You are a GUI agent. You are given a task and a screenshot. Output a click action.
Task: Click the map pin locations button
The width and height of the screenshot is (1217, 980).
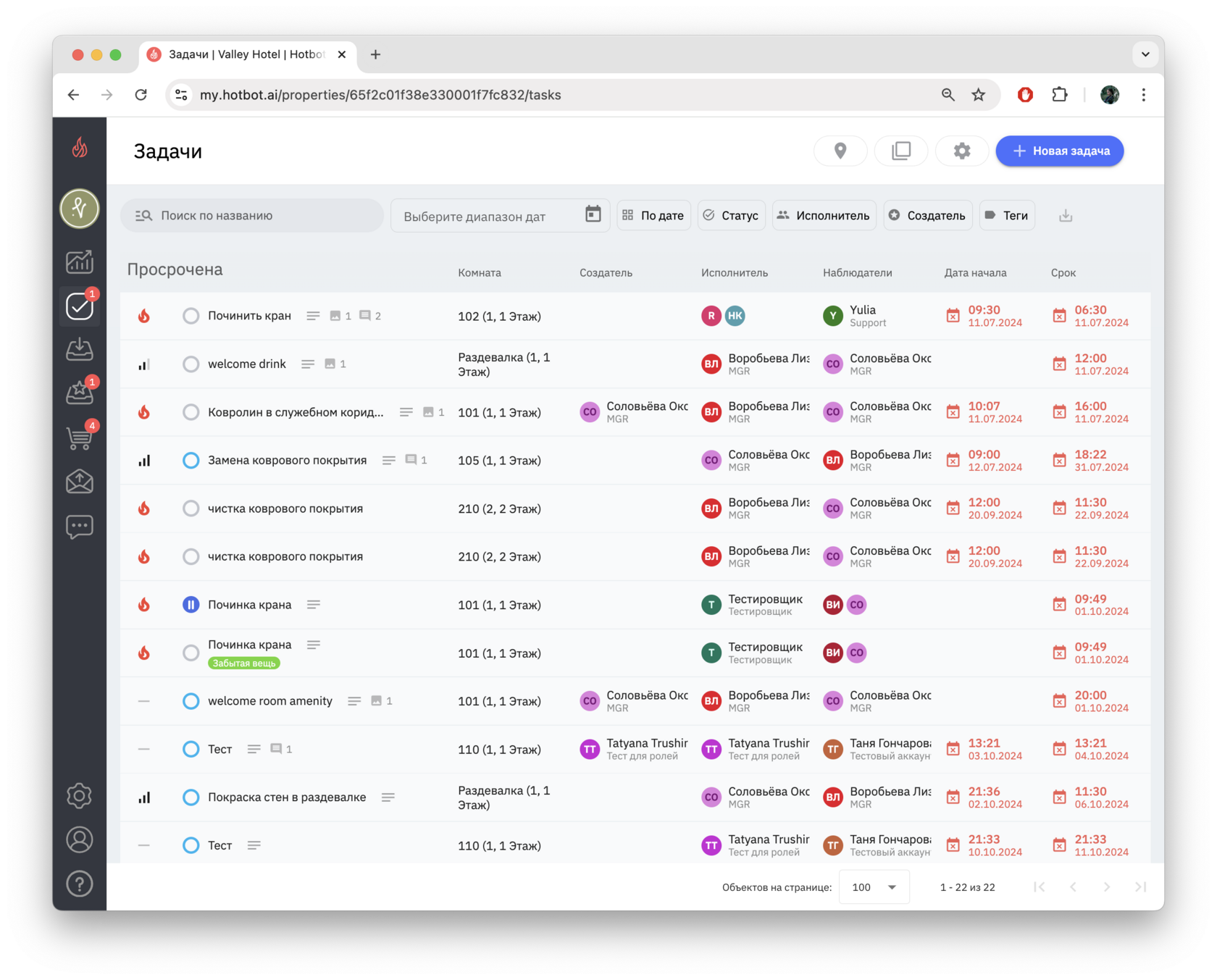pyautogui.click(x=840, y=151)
